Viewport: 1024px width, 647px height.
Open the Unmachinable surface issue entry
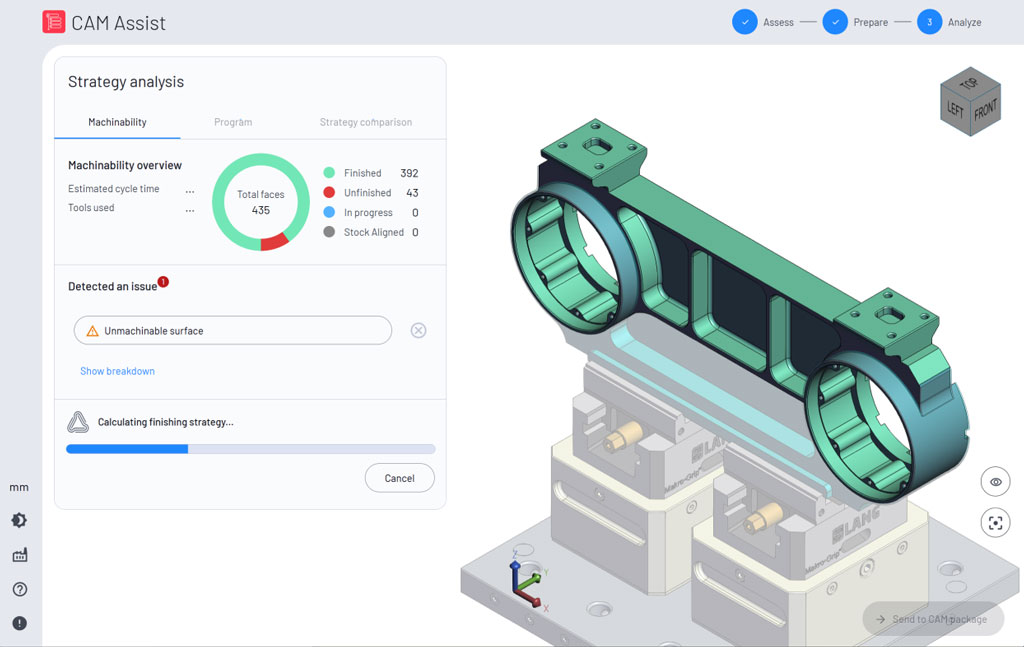click(x=232, y=330)
